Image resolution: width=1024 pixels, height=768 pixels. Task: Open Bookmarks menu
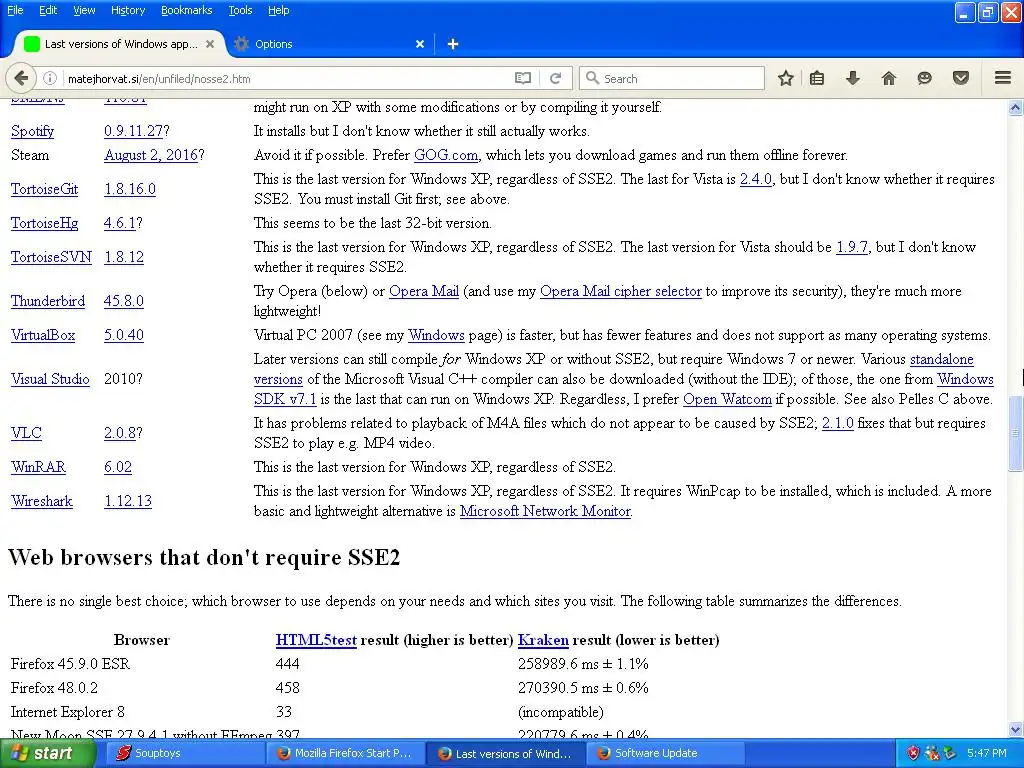tap(187, 10)
